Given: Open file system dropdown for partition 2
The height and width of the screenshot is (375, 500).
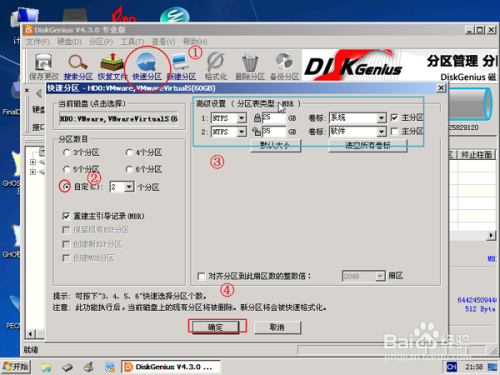Looking at the screenshot, I should click(x=242, y=132).
